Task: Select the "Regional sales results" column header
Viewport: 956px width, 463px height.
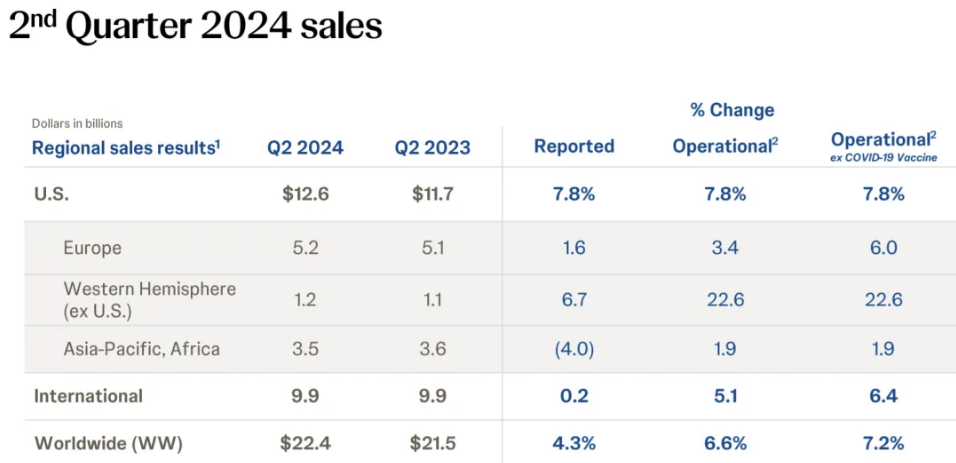Action: (x=126, y=148)
